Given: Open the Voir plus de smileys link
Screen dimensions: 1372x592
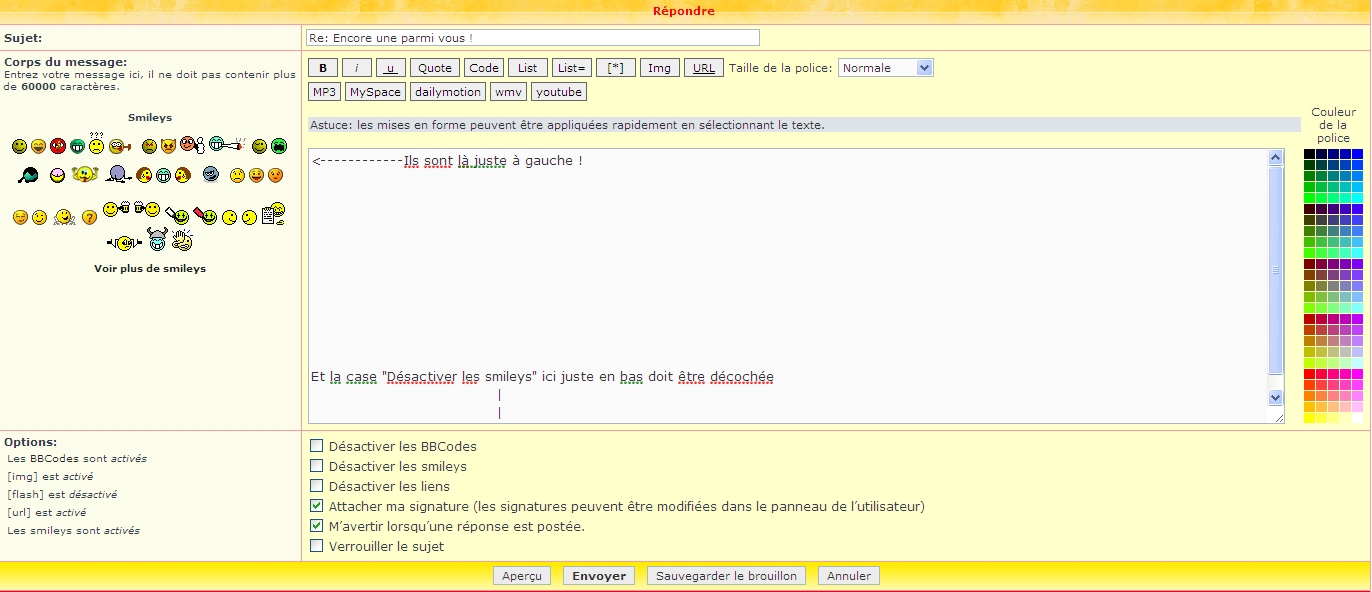Looking at the screenshot, I should pos(150,269).
